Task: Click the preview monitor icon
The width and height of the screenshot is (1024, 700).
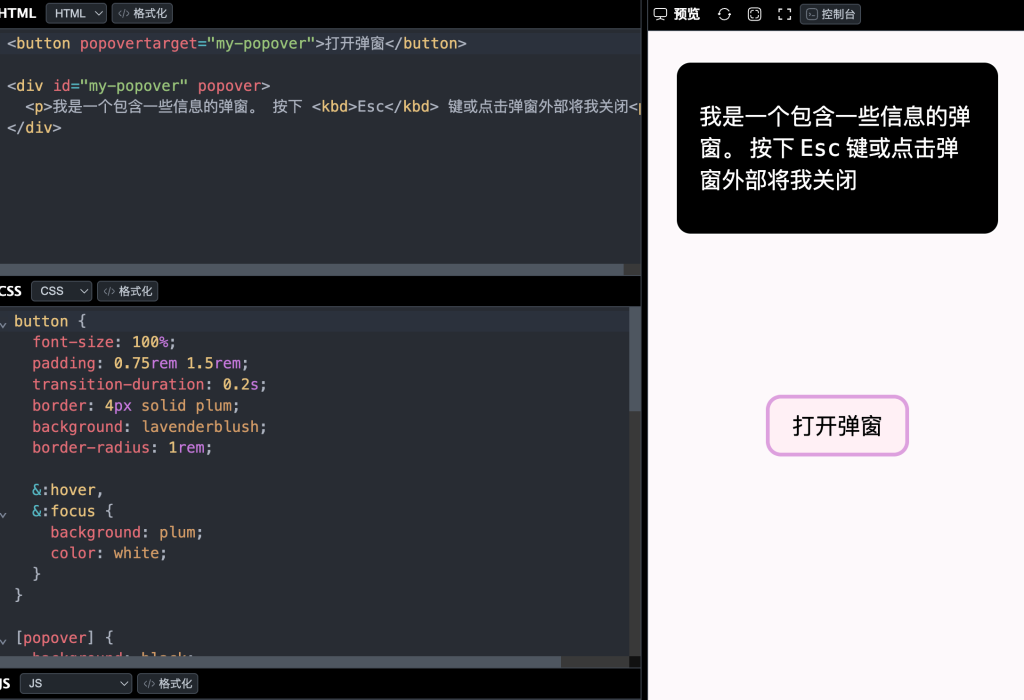Action: 659,13
